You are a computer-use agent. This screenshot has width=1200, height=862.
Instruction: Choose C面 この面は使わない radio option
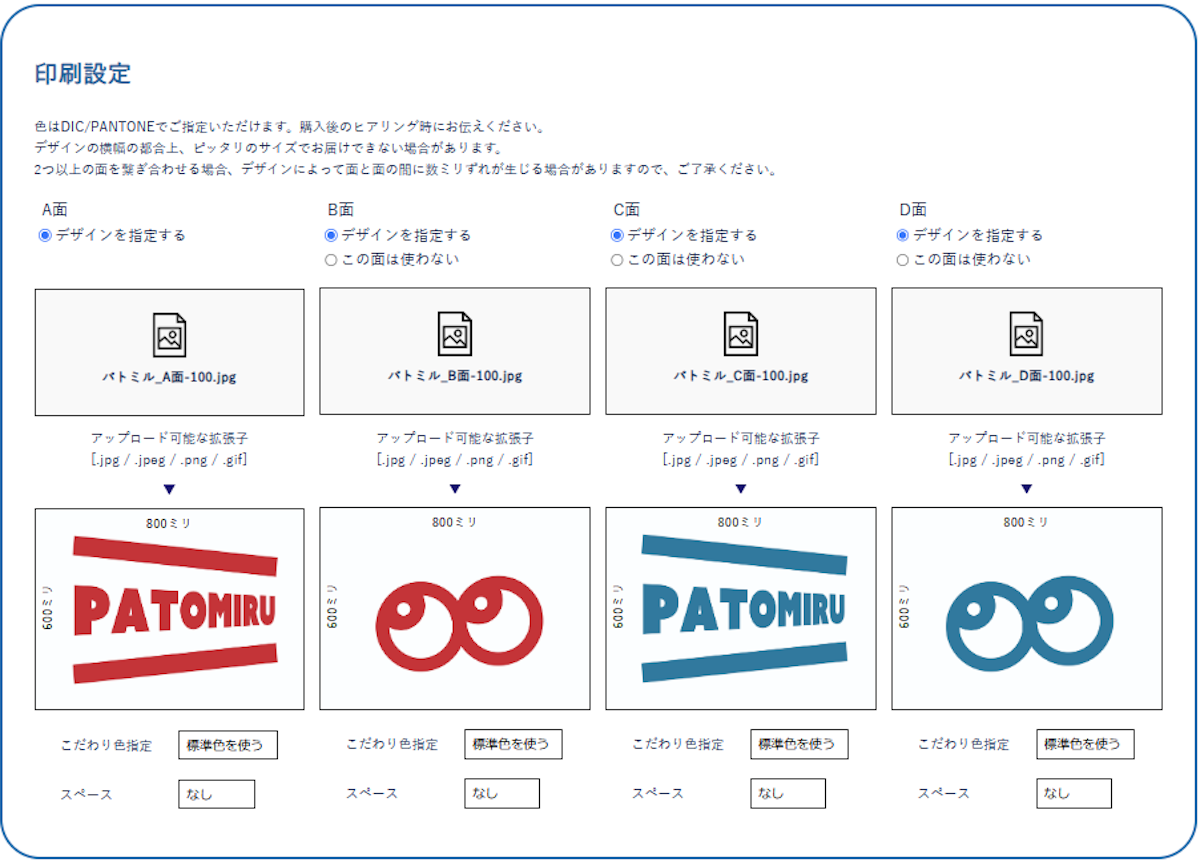pos(617,260)
